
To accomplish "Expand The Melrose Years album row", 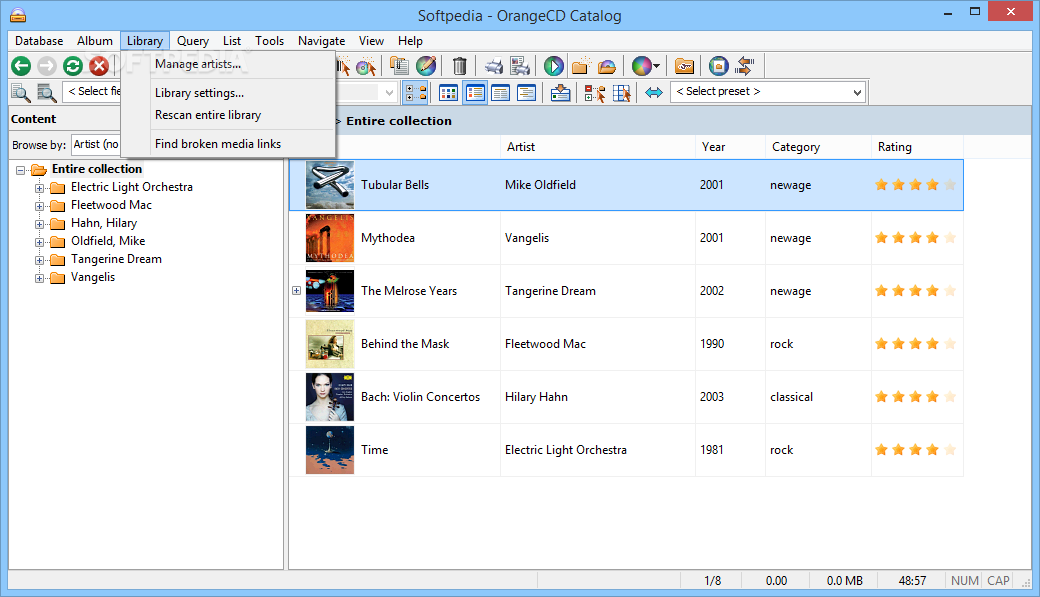I will tap(296, 291).
